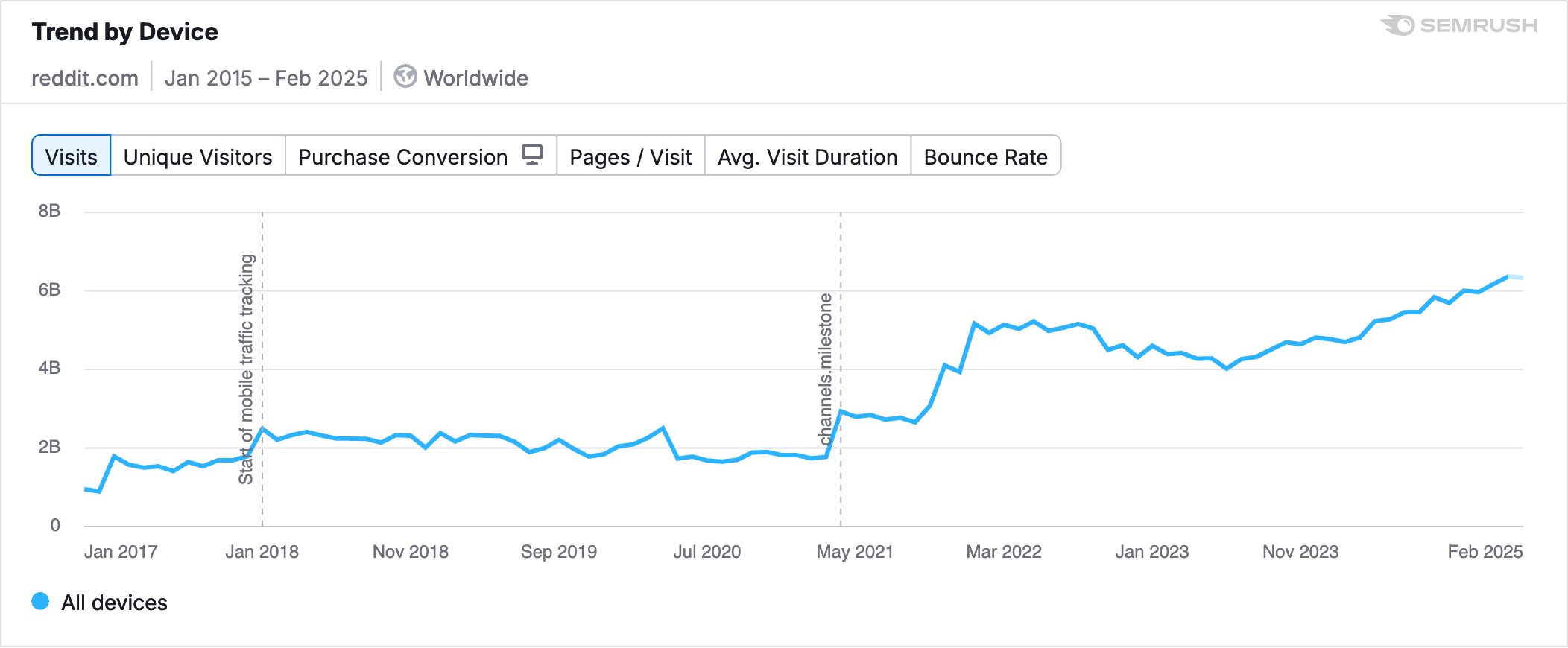Click the Semrush logo
Viewport: 1568px width, 648px height.
(x=1458, y=25)
